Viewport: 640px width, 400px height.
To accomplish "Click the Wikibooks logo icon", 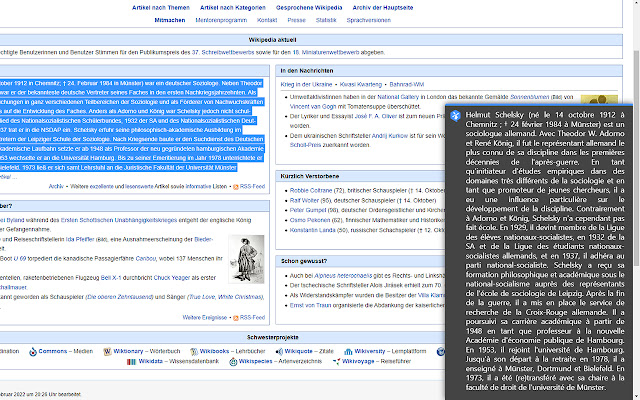I will (x=194, y=351).
